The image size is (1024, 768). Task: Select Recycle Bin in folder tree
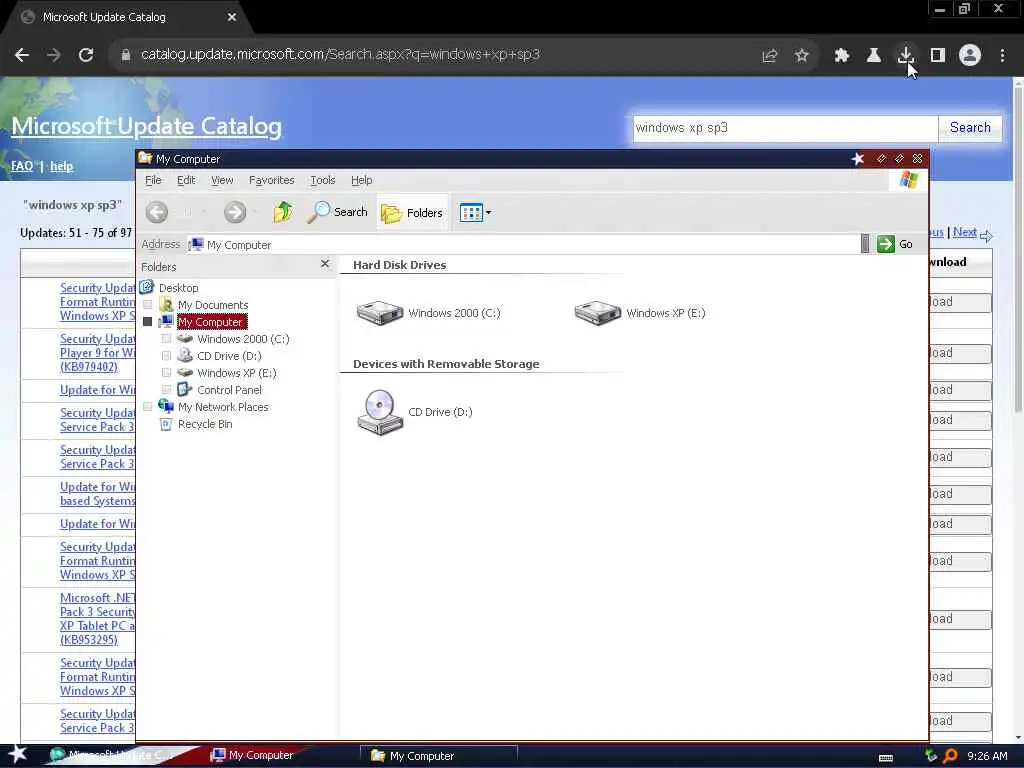click(x=204, y=424)
